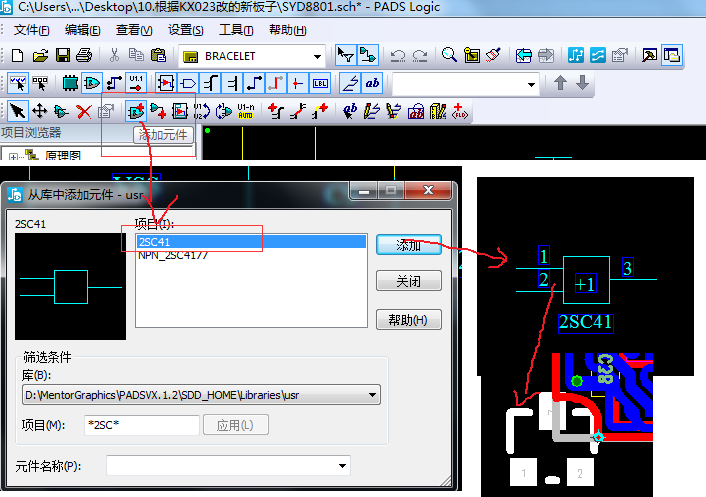The width and height of the screenshot is (706, 497).
Task: Select NPN_2SC4177 in the item list
Action: pyautogui.click(x=172, y=255)
